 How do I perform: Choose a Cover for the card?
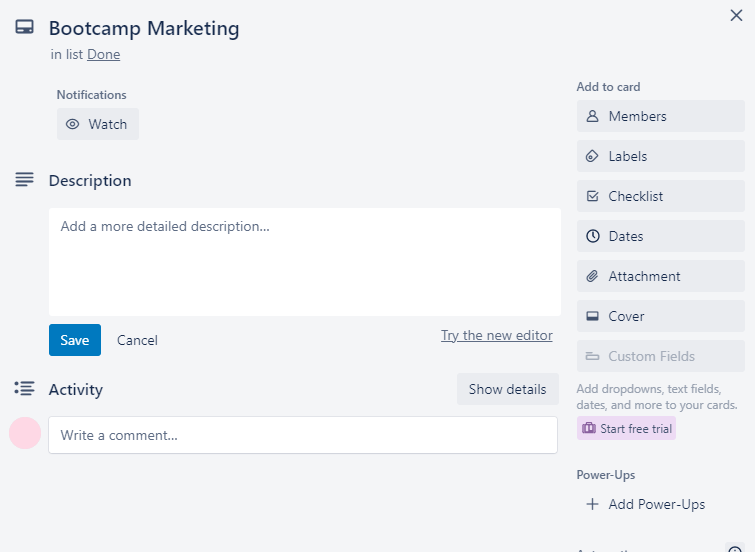click(x=661, y=316)
